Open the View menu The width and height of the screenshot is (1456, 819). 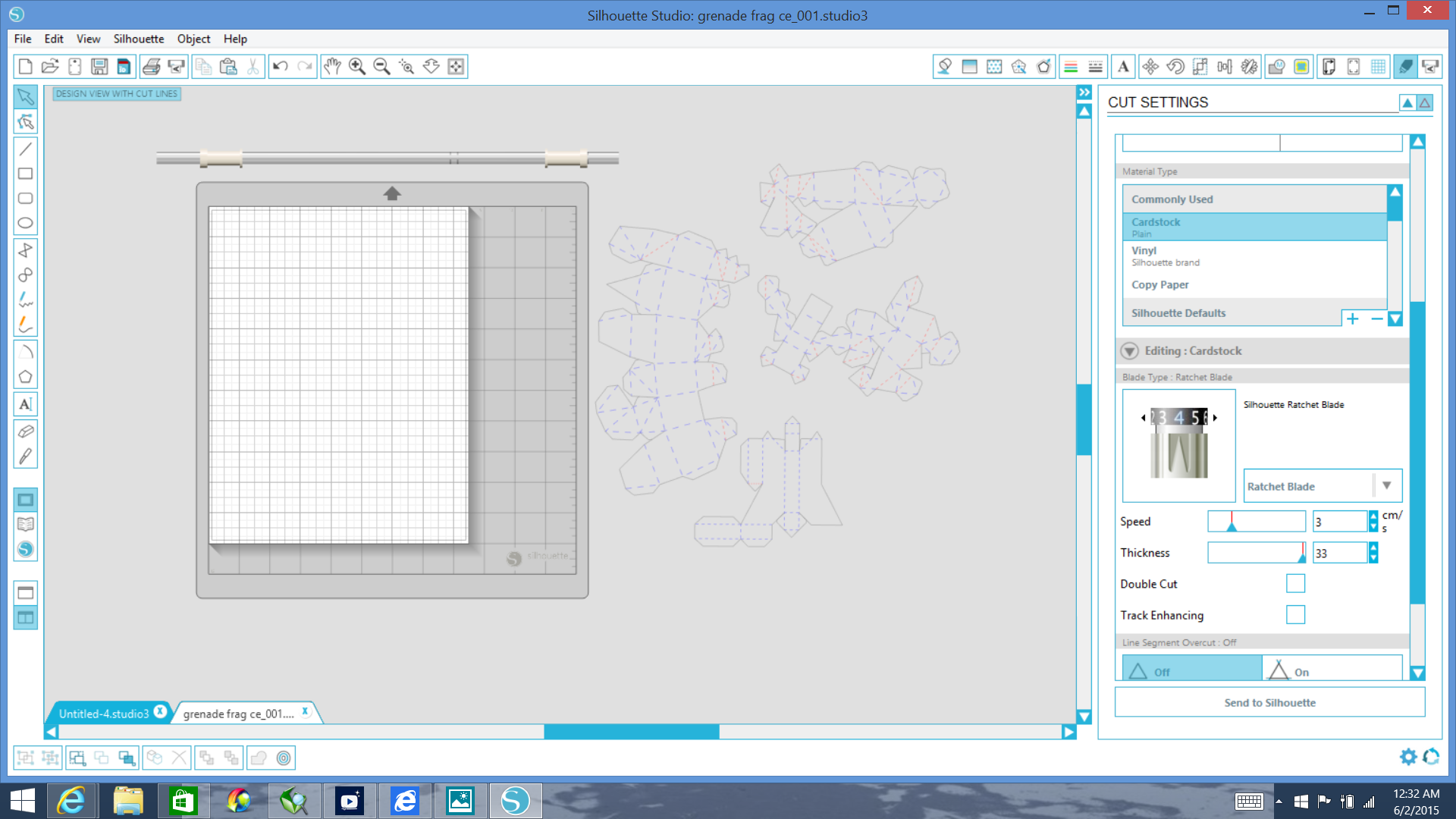[88, 39]
